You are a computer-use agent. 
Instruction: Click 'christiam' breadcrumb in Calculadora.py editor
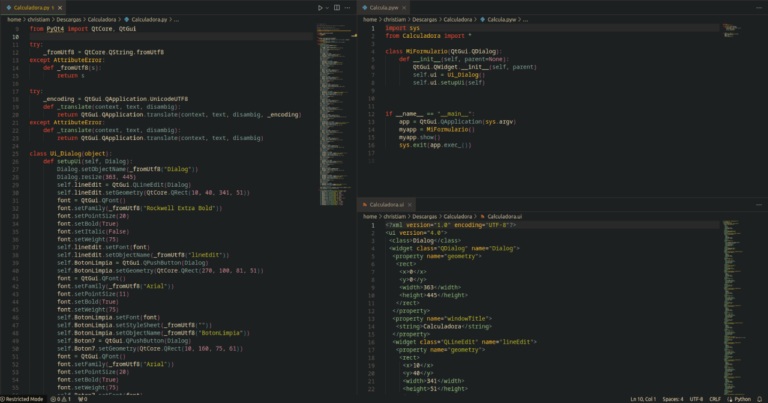tap(39, 20)
